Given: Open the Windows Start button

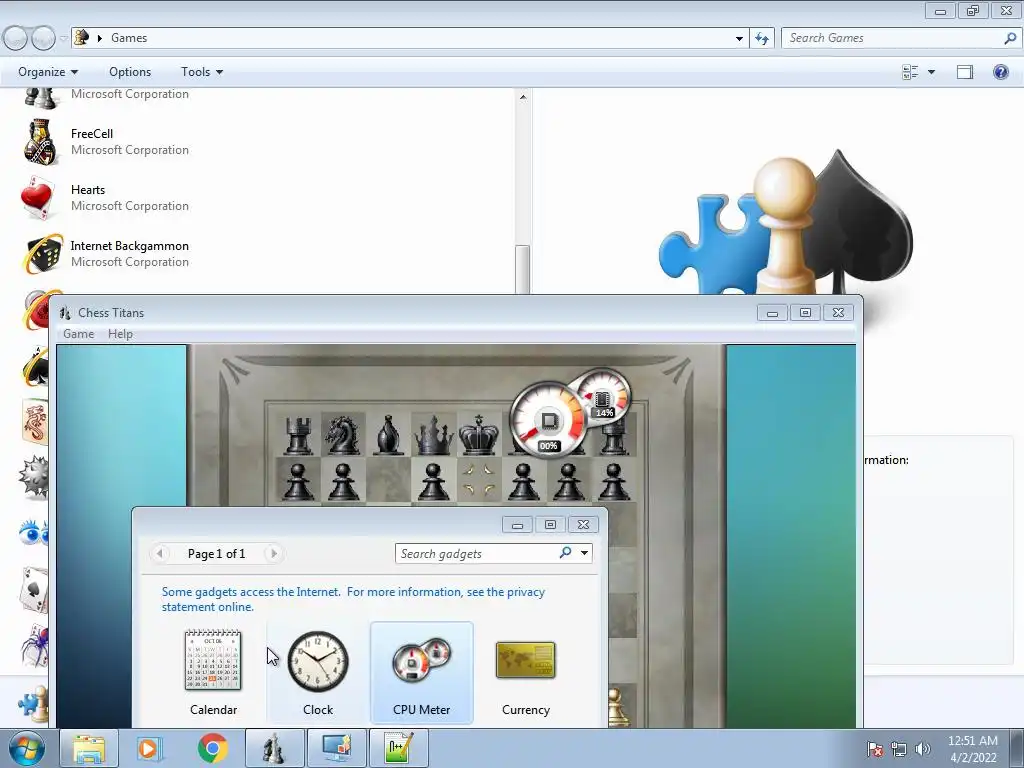Looking at the screenshot, I should point(26,748).
